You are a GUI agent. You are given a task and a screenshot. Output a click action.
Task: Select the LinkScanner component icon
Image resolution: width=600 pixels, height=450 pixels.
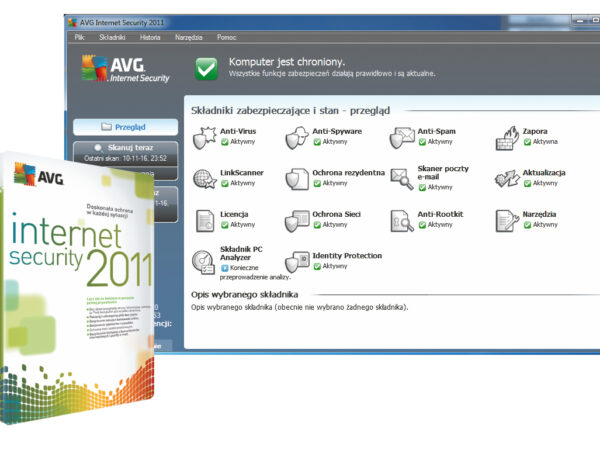click(205, 178)
